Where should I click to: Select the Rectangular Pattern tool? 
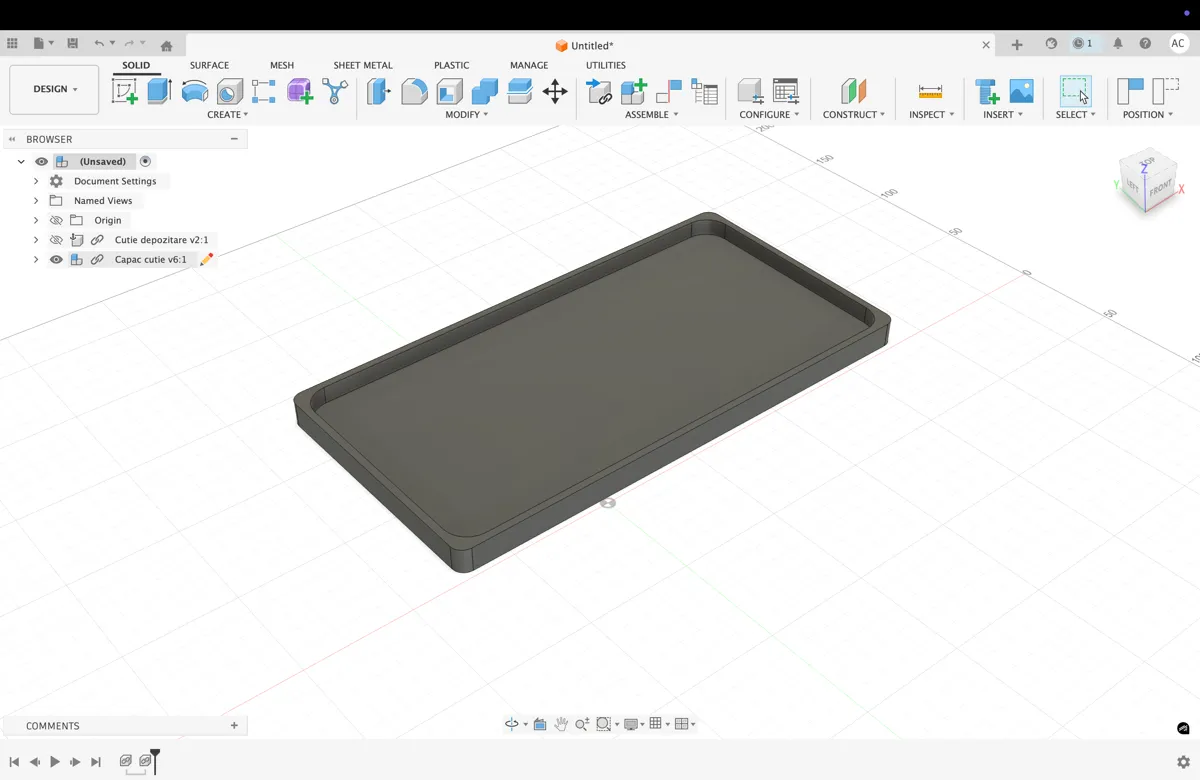coord(264,91)
